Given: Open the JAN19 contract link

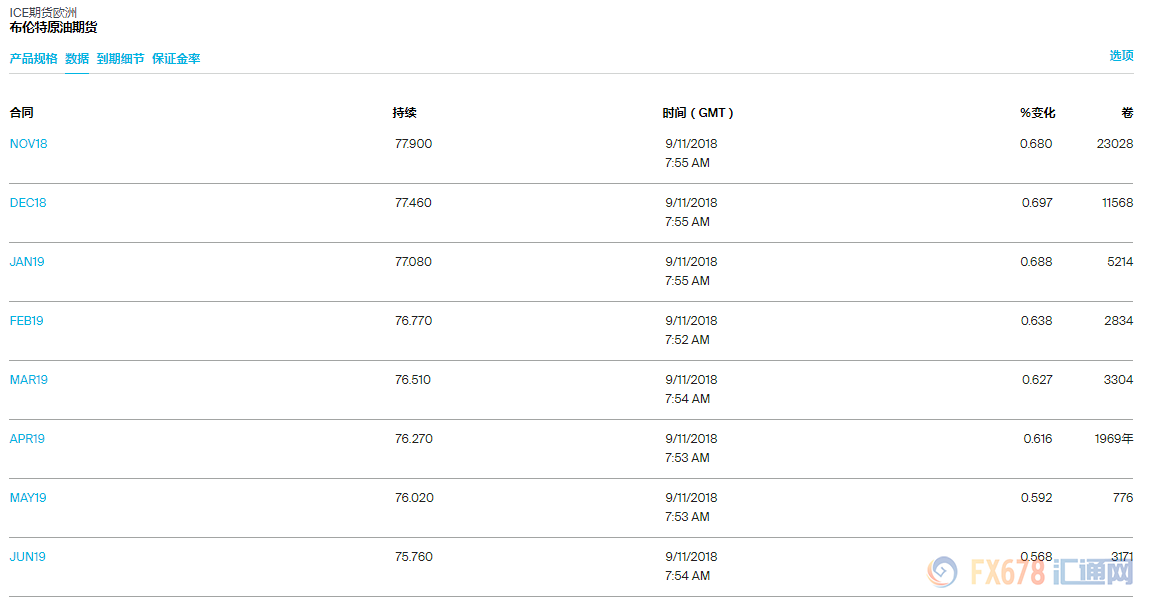Looking at the screenshot, I should [27, 262].
